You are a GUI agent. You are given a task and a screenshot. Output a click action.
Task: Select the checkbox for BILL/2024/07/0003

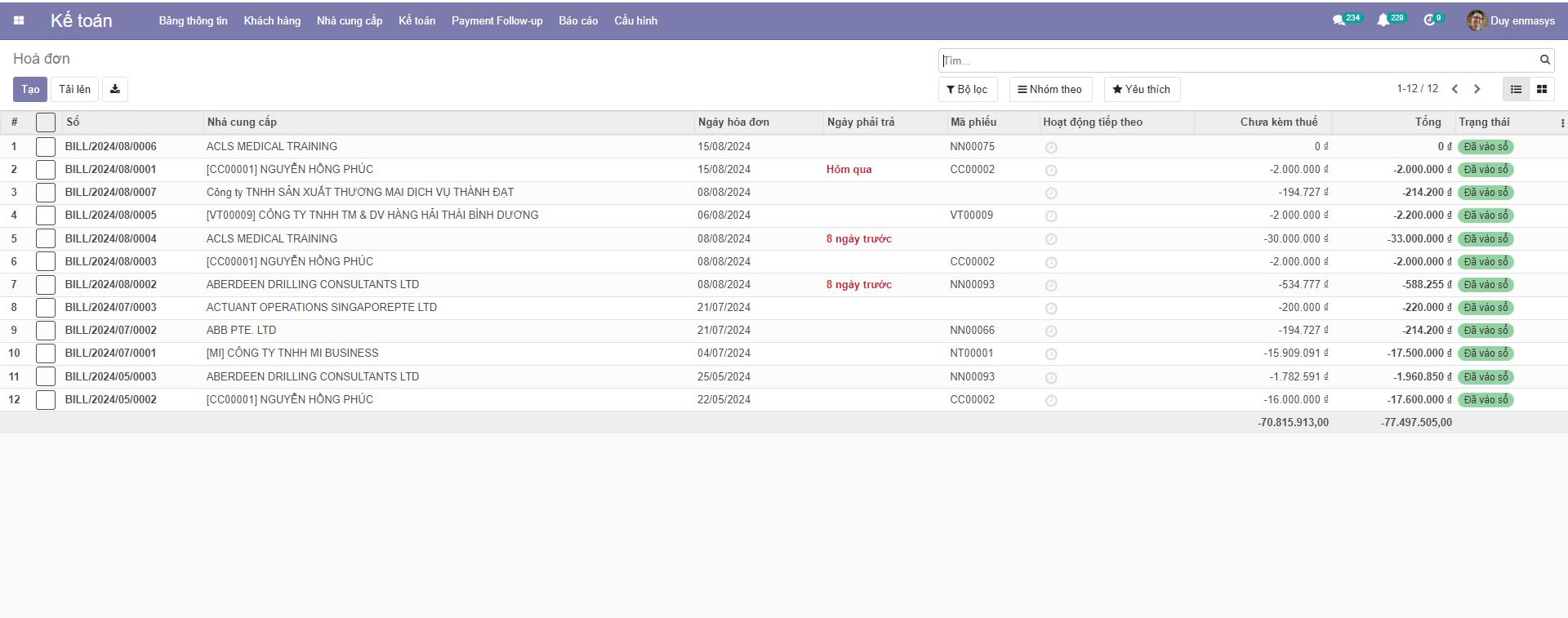click(x=46, y=308)
